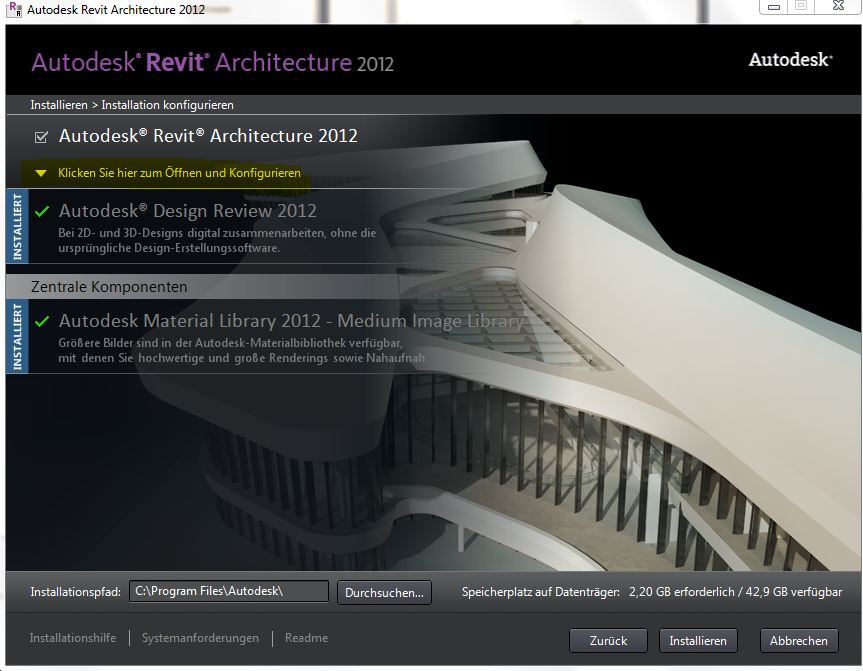Click the Autodesk Revit Architecture 2012 product title
Image resolution: width=863 pixels, height=671 pixels.
tap(208, 136)
